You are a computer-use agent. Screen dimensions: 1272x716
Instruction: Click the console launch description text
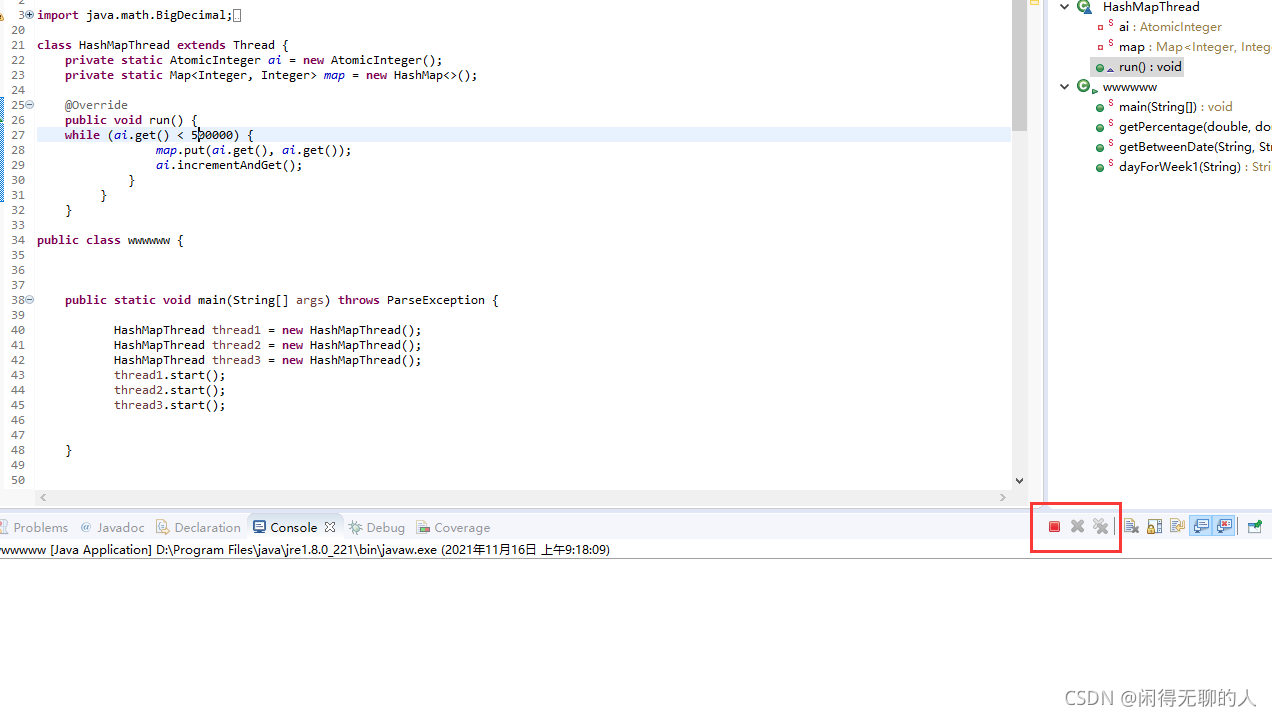305,549
